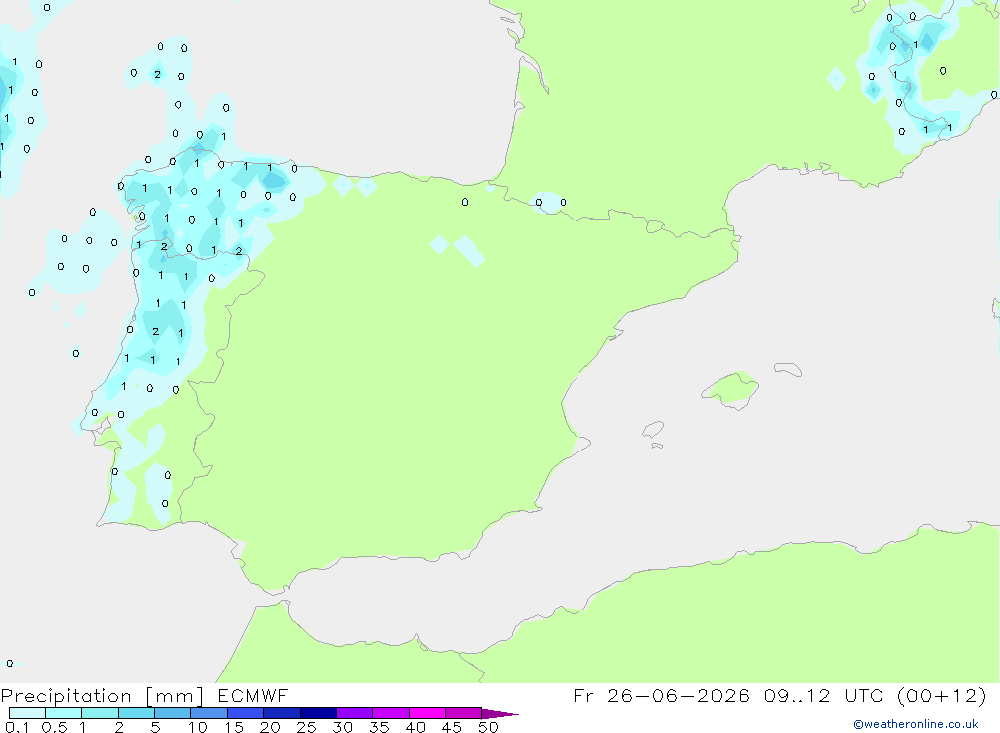This screenshot has width=1000, height=733.
Task: Select the 0.5–1 mm legend color box
Action: pos(63,713)
